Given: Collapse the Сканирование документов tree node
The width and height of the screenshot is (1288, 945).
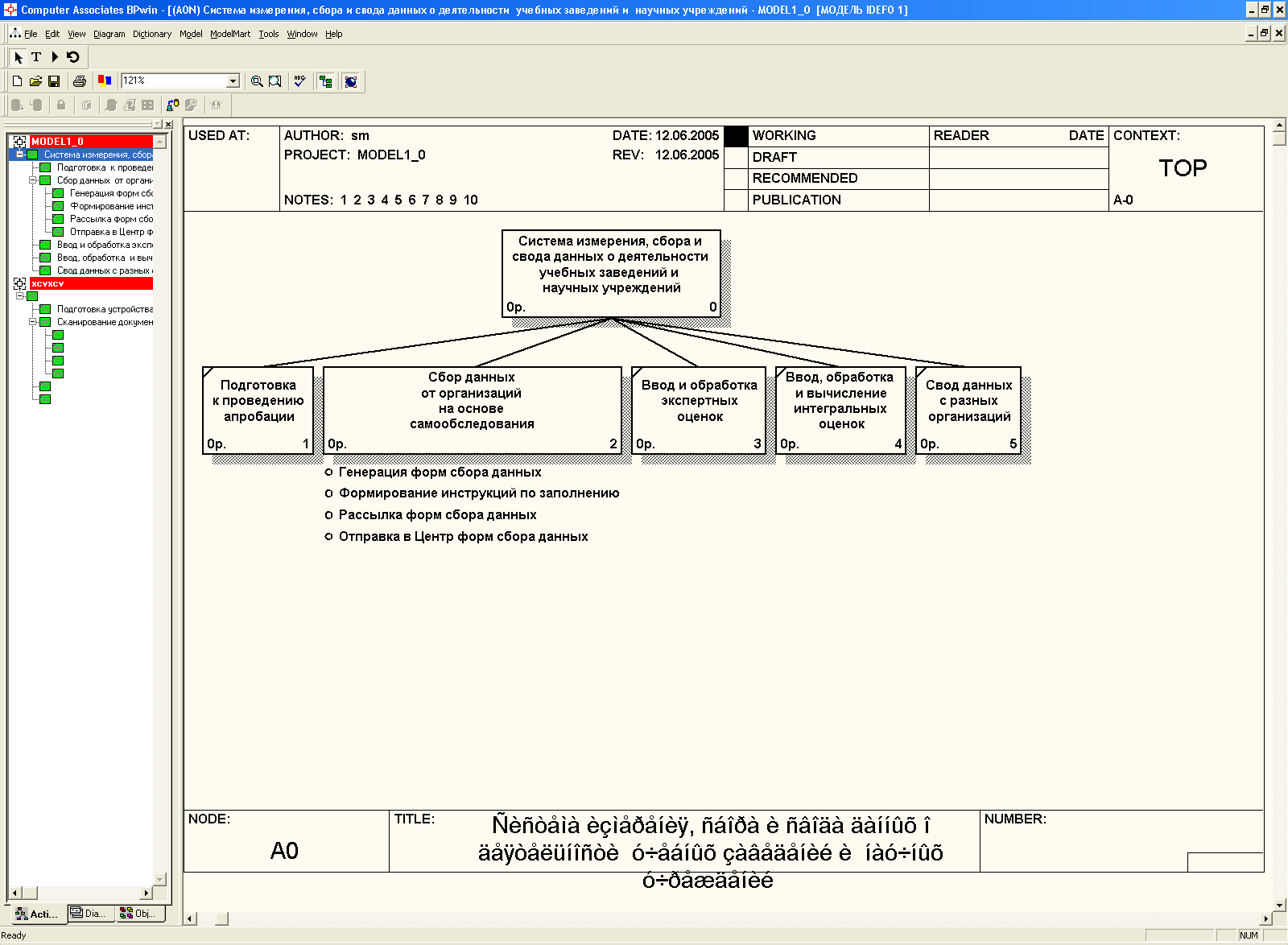Looking at the screenshot, I should [33, 322].
